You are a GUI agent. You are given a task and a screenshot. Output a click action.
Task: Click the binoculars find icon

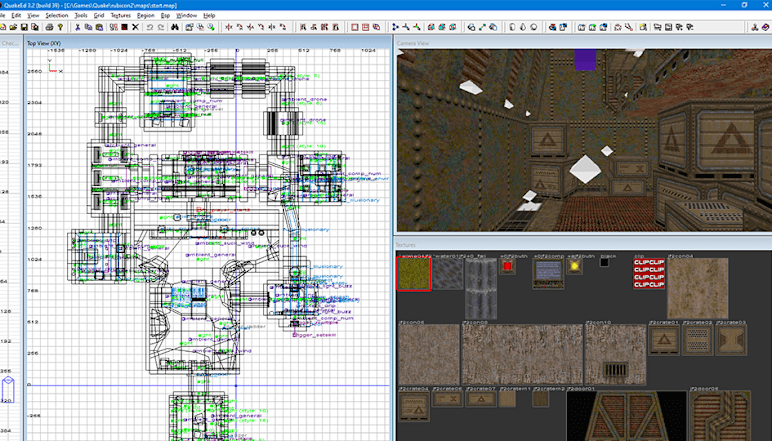coord(175,27)
